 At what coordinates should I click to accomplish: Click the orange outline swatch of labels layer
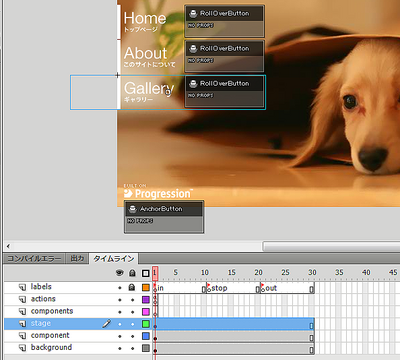click(x=146, y=287)
